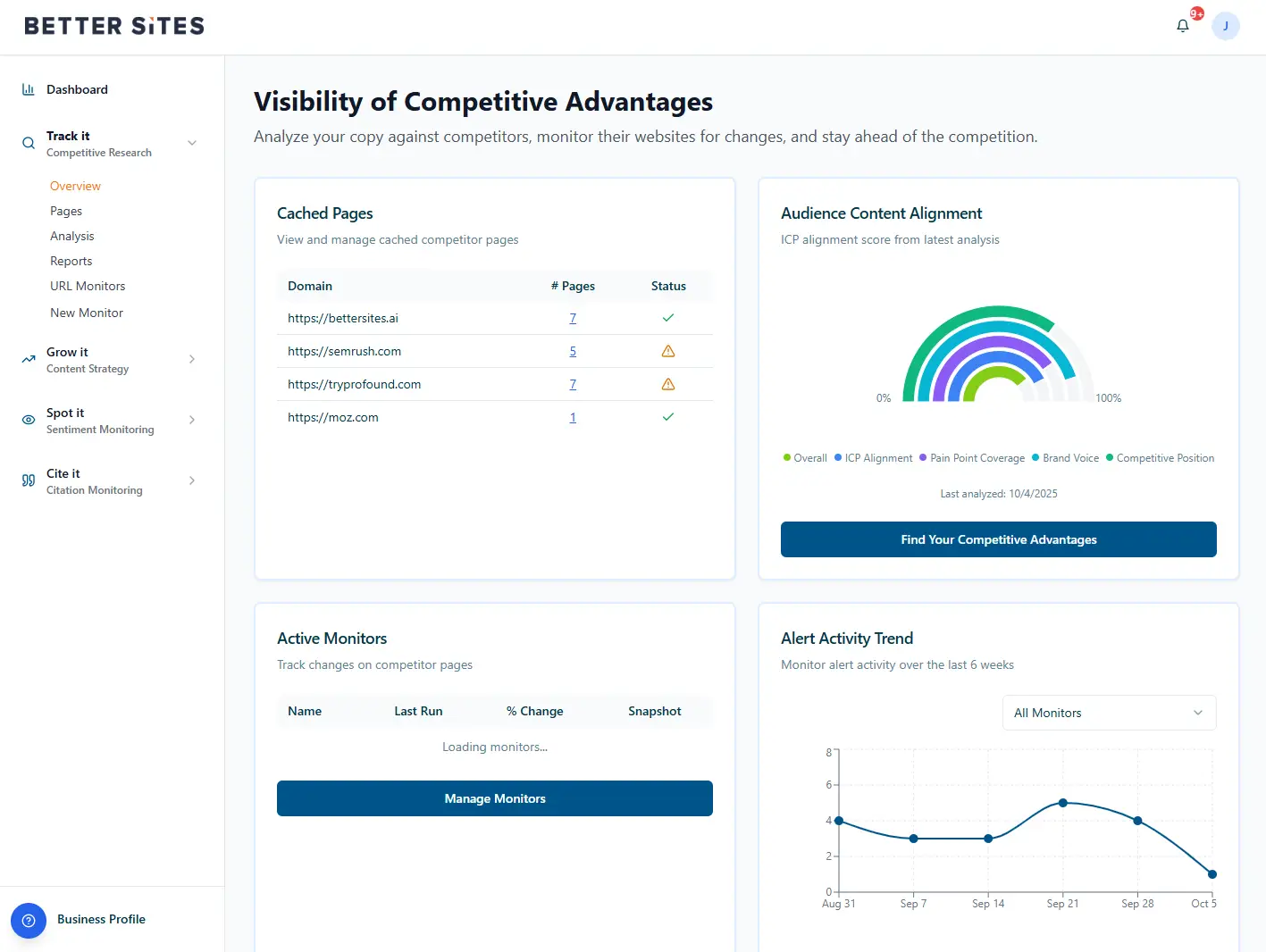Click the Spot it eye icon
1266x952 pixels.
(x=29, y=420)
